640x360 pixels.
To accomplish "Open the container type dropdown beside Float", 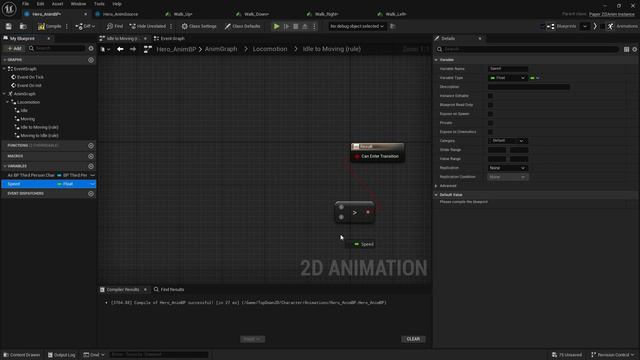I will point(535,78).
